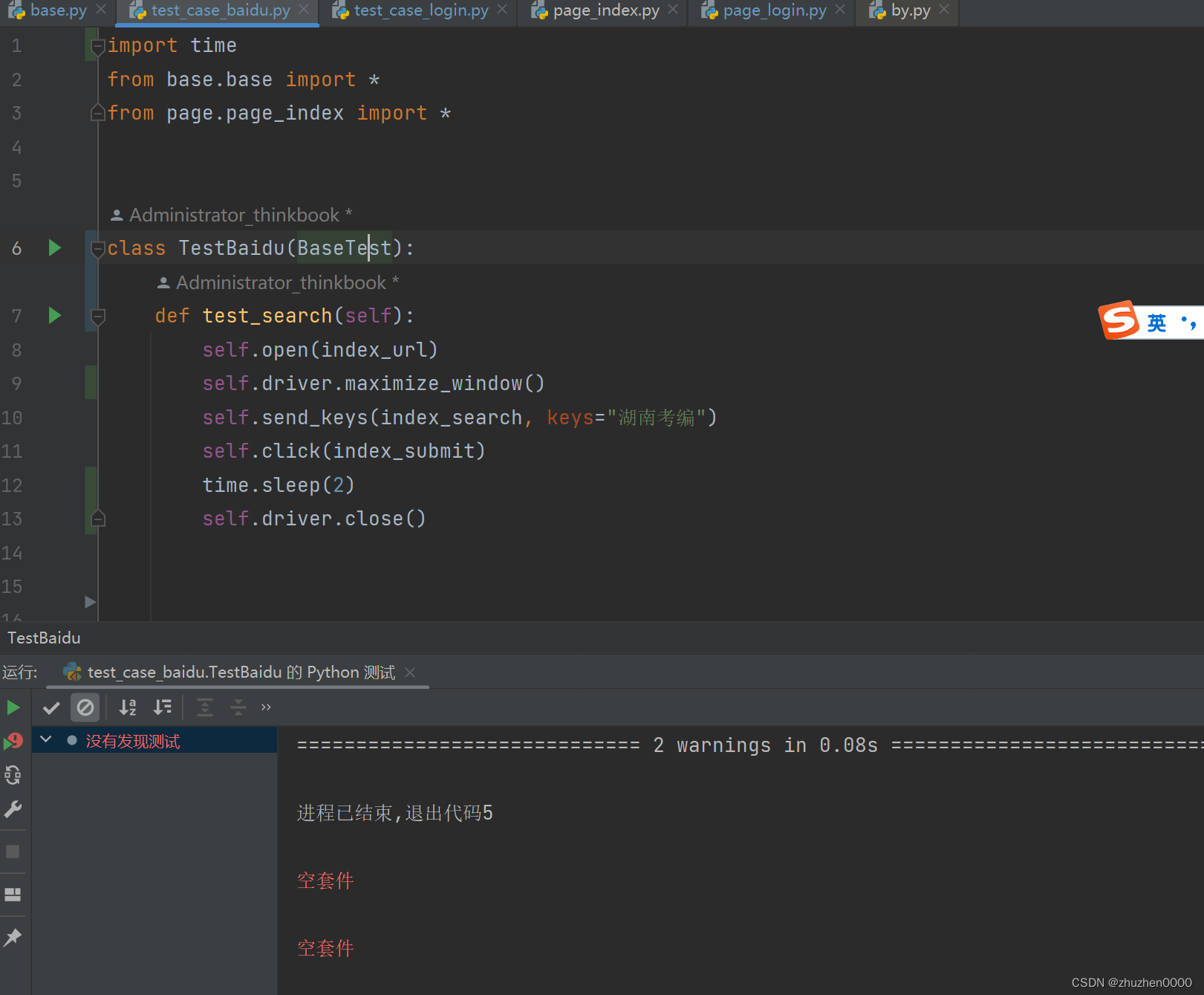Toggle showing passed tests
The width and height of the screenshot is (1204, 995).
[x=51, y=707]
